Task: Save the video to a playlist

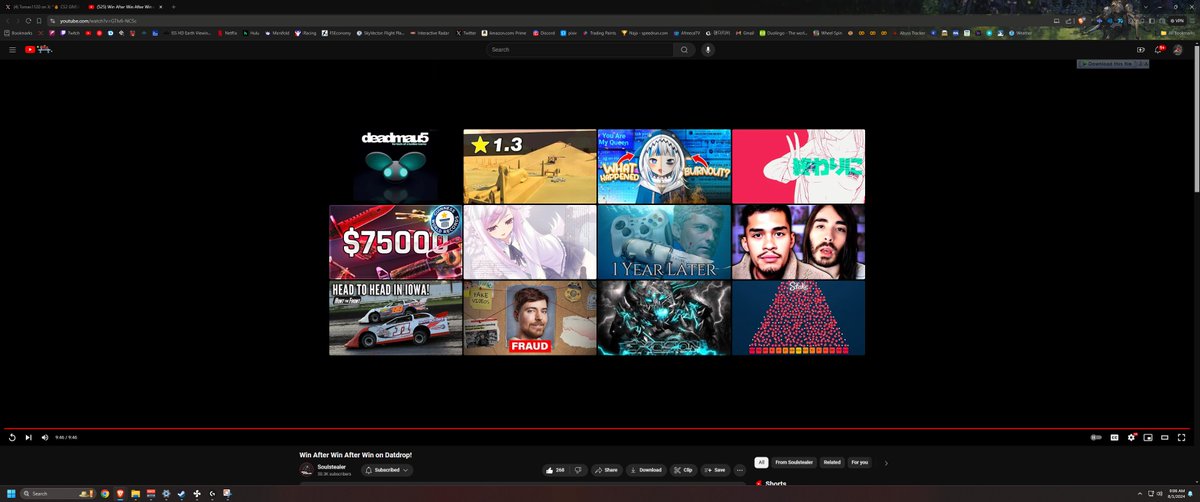Action: 715,469
